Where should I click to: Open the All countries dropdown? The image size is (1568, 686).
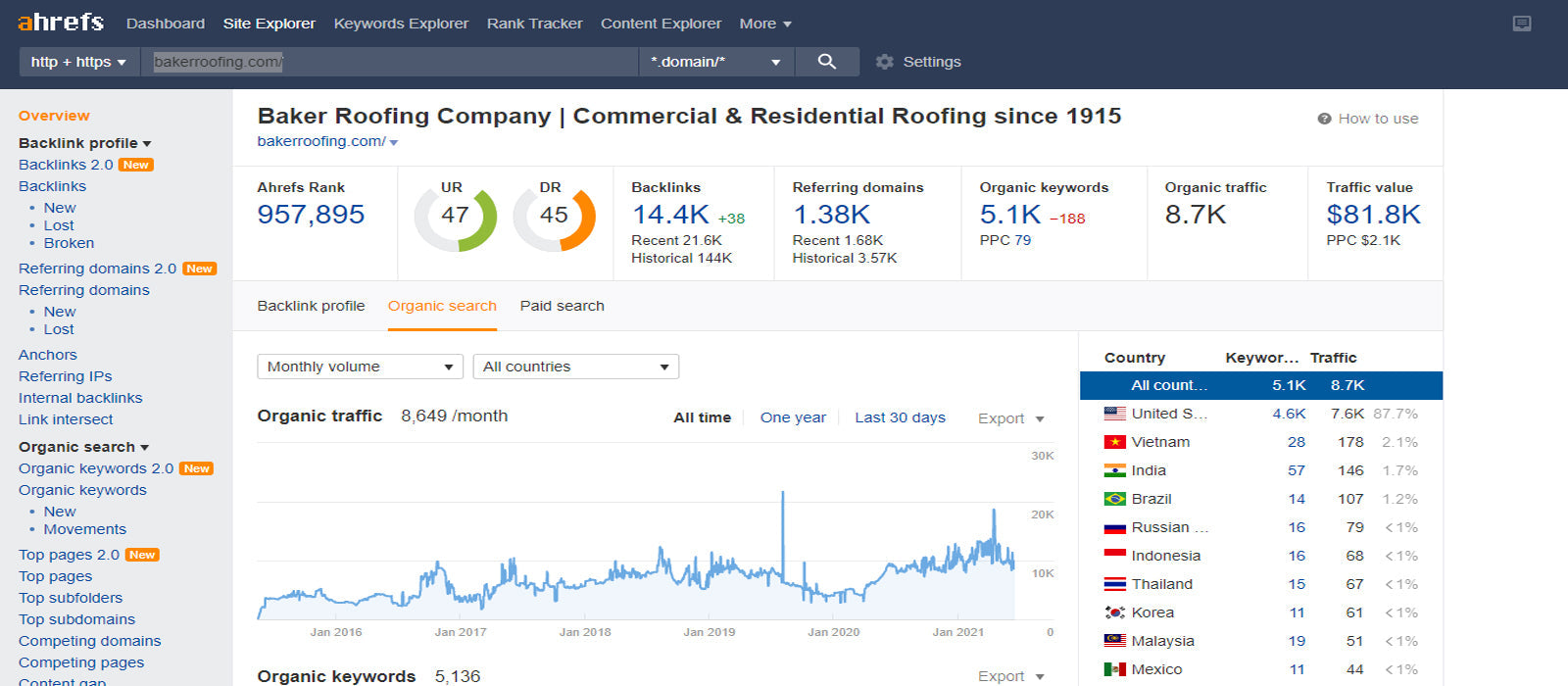point(575,367)
